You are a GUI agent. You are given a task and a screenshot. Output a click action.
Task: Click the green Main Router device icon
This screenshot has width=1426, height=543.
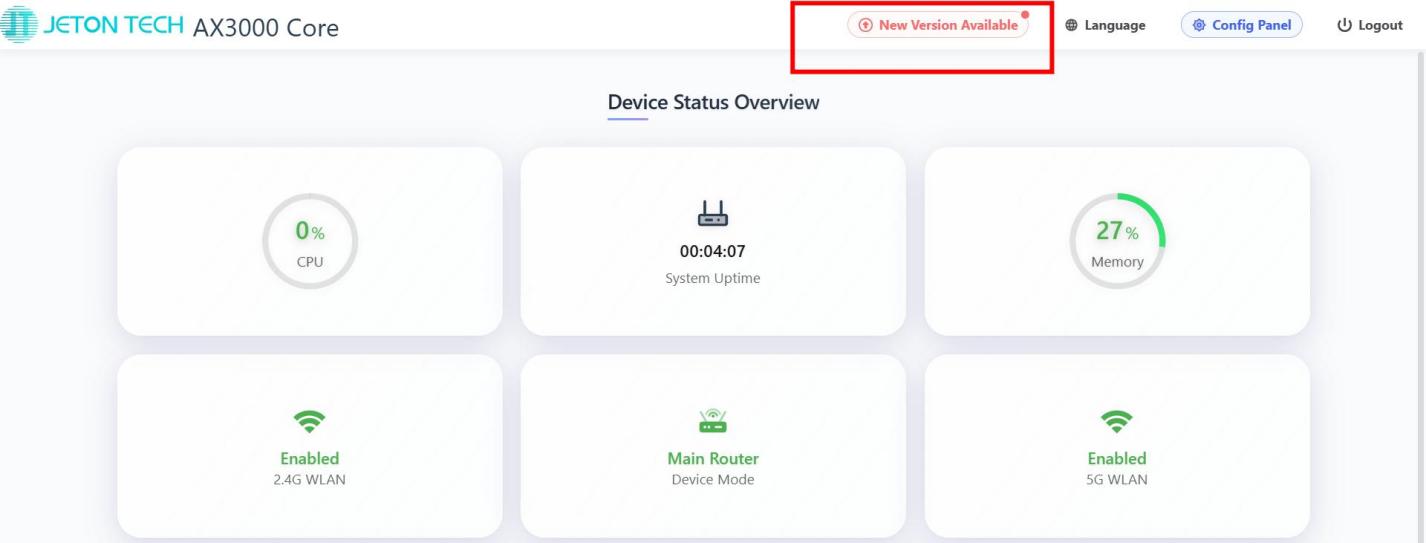pyautogui.click(x=713, y=422)
